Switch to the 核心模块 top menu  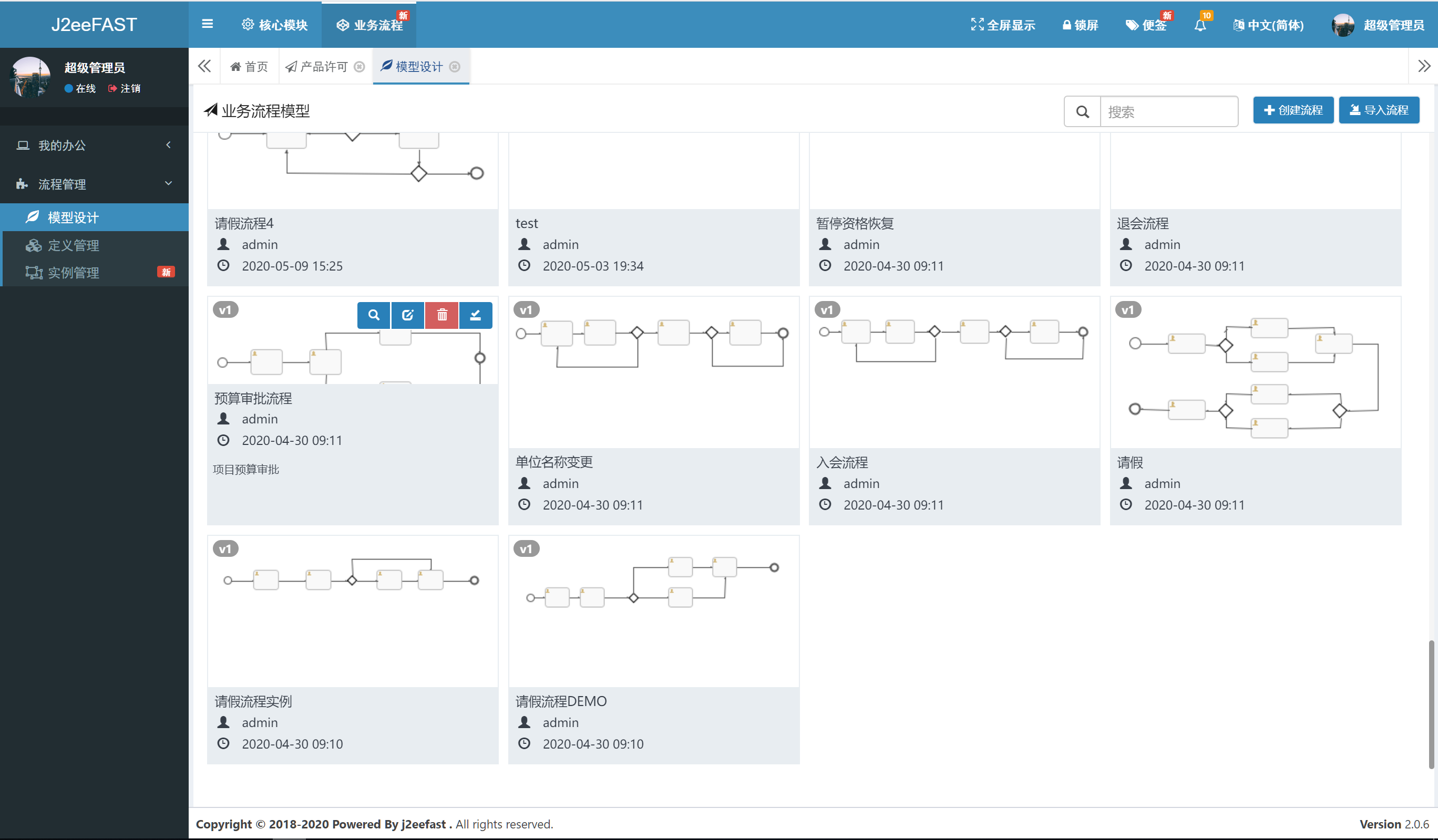[274, 25]
